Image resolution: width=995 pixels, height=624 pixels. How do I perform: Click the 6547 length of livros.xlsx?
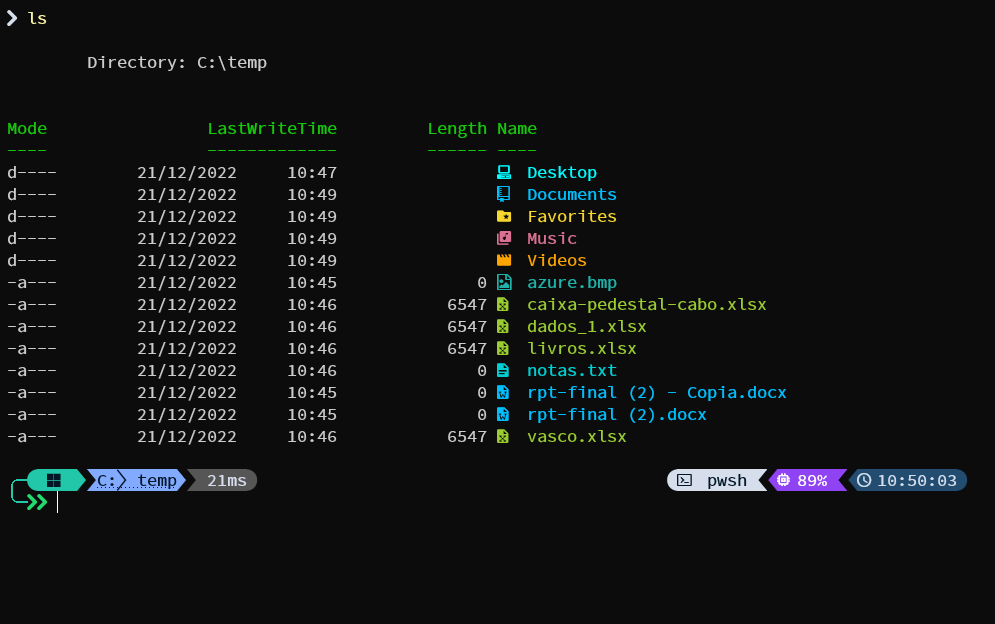pos(466,349)
